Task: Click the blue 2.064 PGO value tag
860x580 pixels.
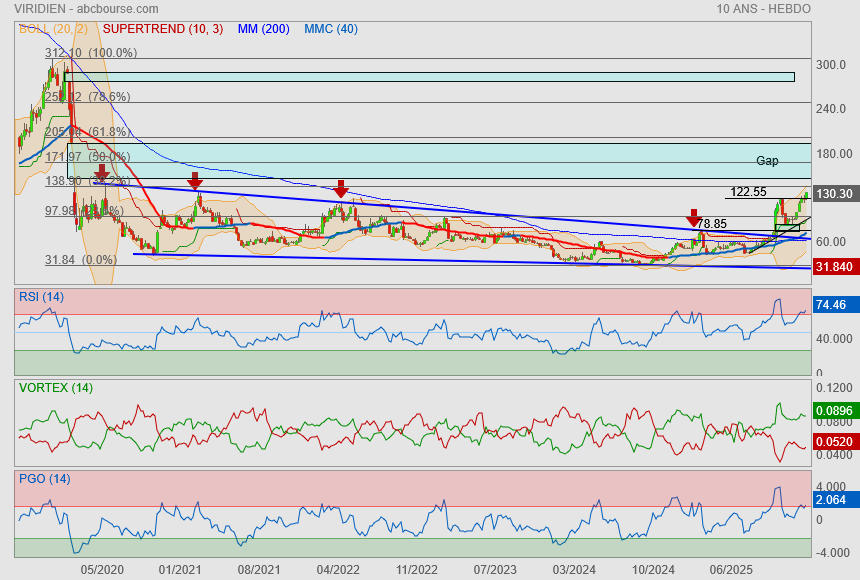Action: click(x=833, y=499)
